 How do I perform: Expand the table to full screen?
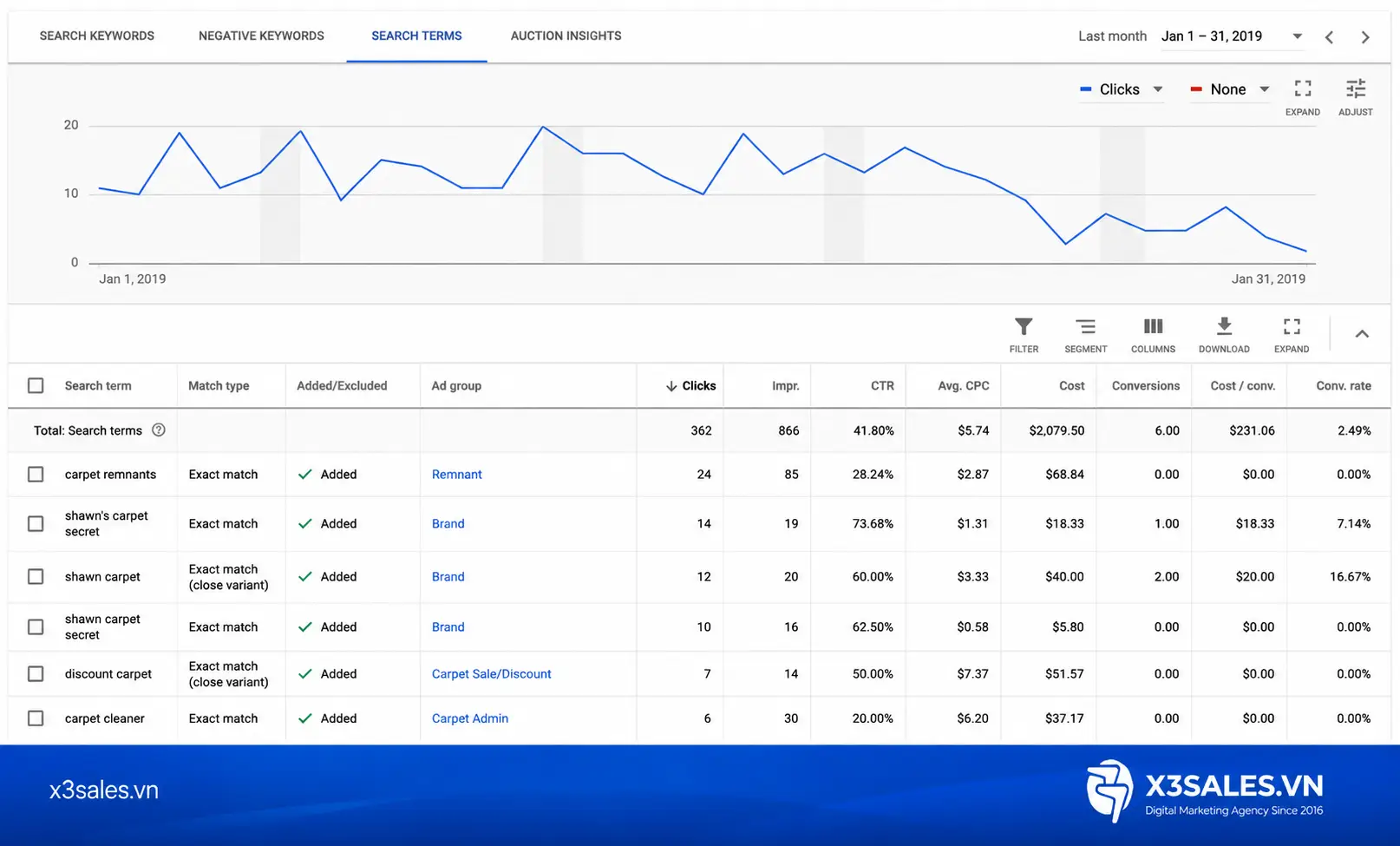pyautogui.click(x=1292, y=335)
